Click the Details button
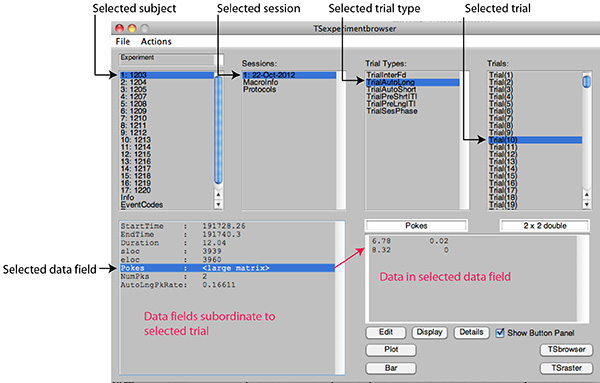 (471, 332)
